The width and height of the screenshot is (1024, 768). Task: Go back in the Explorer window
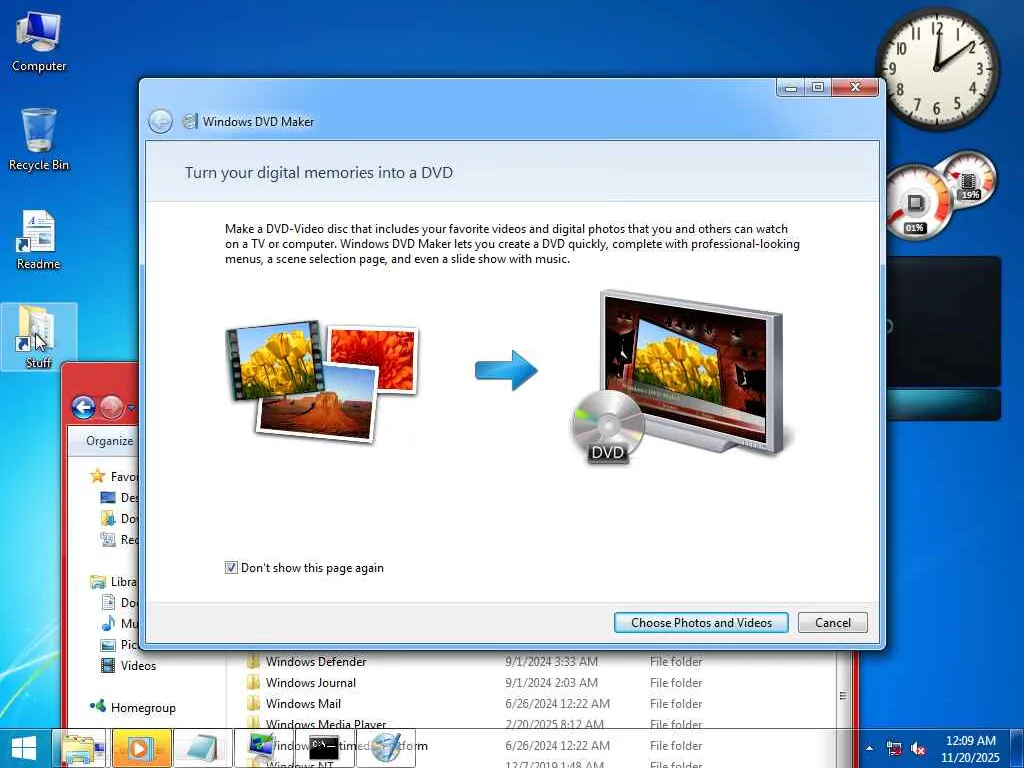(x=83, y=408)
